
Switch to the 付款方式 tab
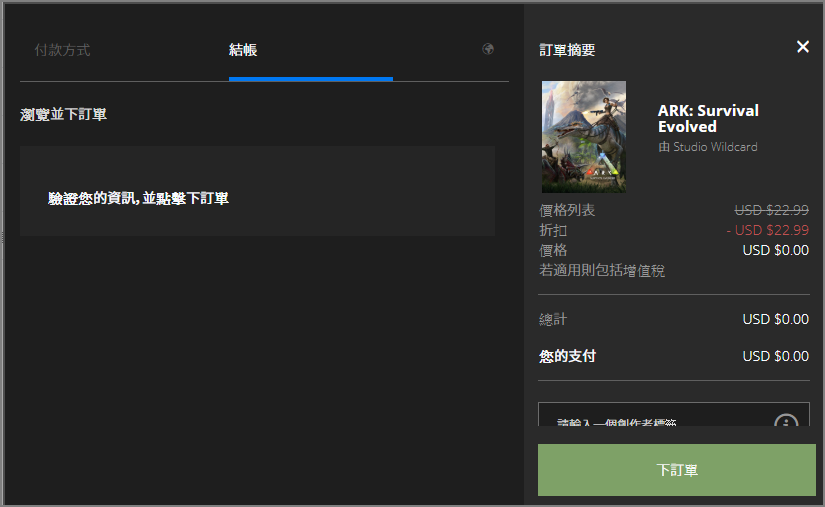(62, 50)
